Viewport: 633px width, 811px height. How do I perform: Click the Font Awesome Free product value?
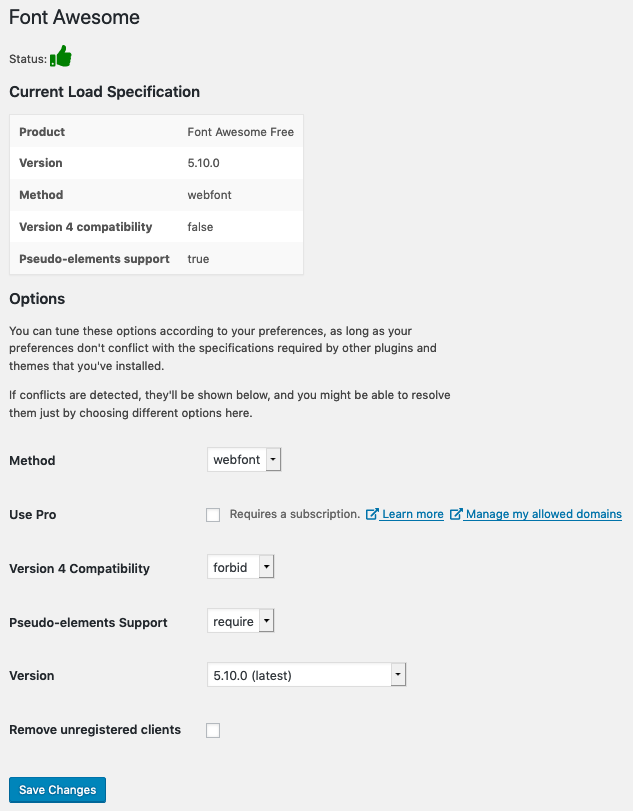[240, 132]
